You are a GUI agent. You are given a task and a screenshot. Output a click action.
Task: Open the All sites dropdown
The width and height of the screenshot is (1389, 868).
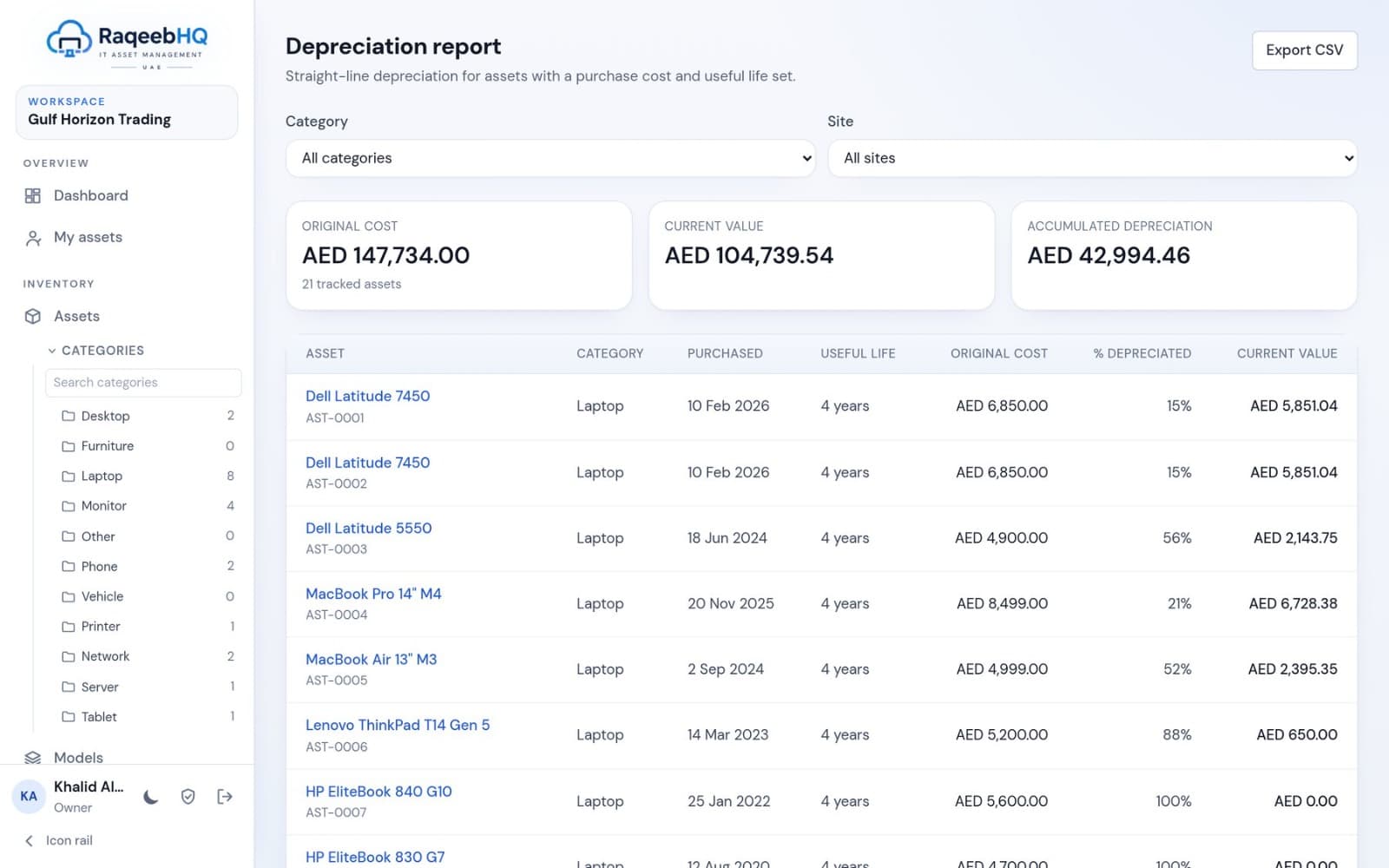click(1092, 158)
